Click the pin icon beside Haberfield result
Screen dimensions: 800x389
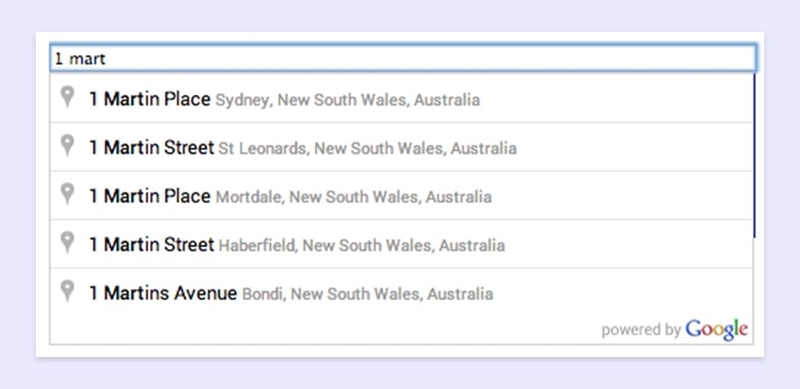click(x=67, y=242)
